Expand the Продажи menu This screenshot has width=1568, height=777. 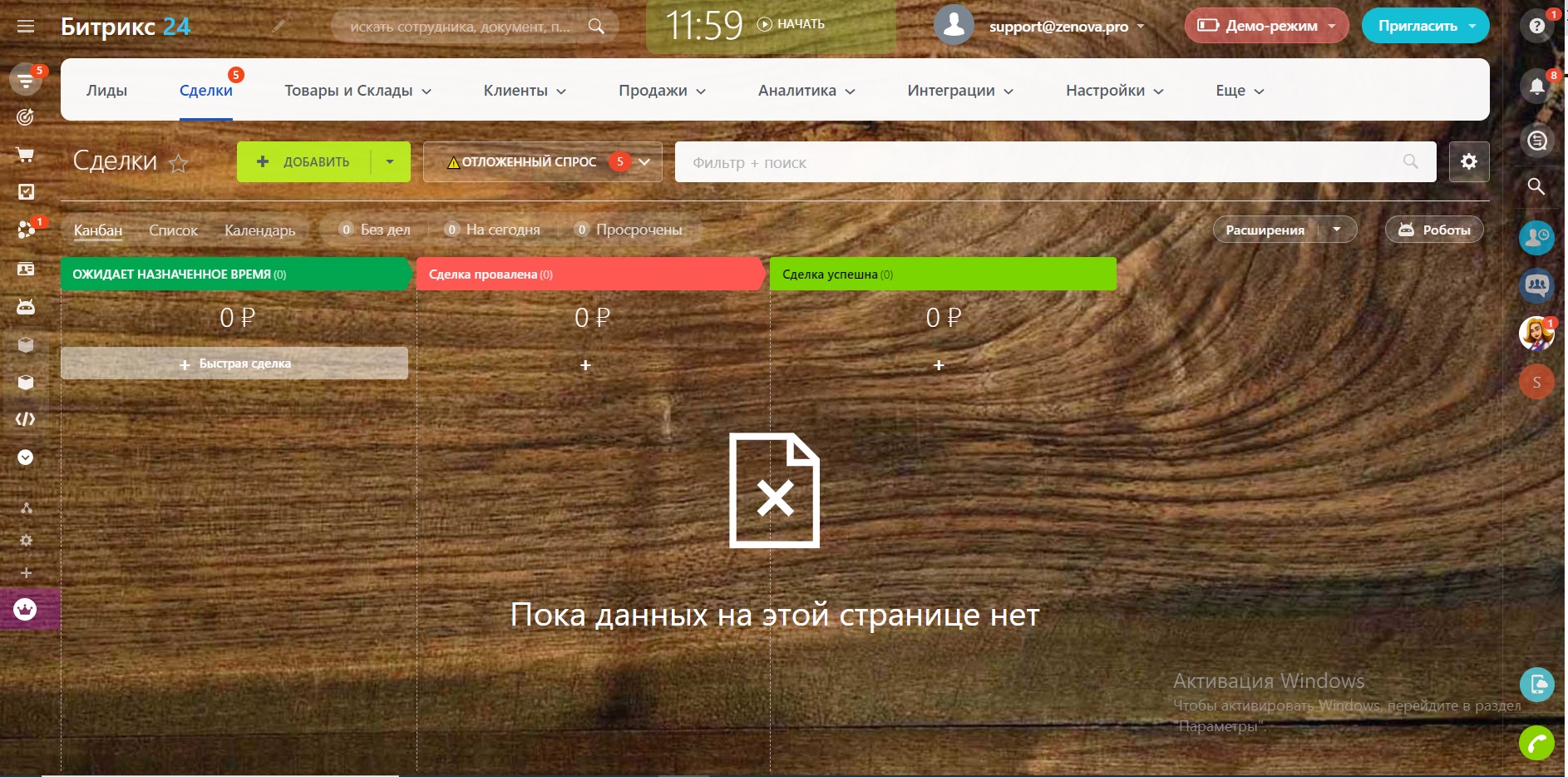coord(662,91)
